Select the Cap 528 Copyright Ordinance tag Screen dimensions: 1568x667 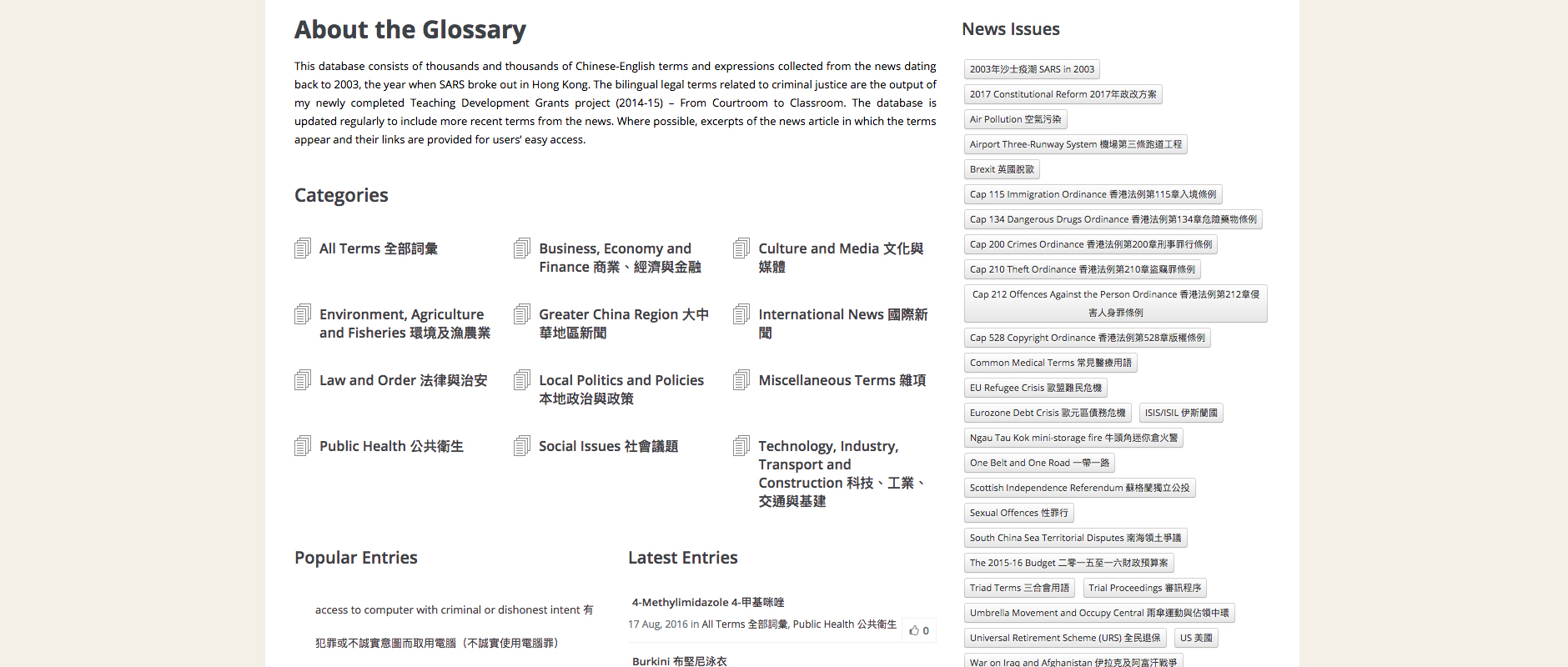click(1087, 338)
